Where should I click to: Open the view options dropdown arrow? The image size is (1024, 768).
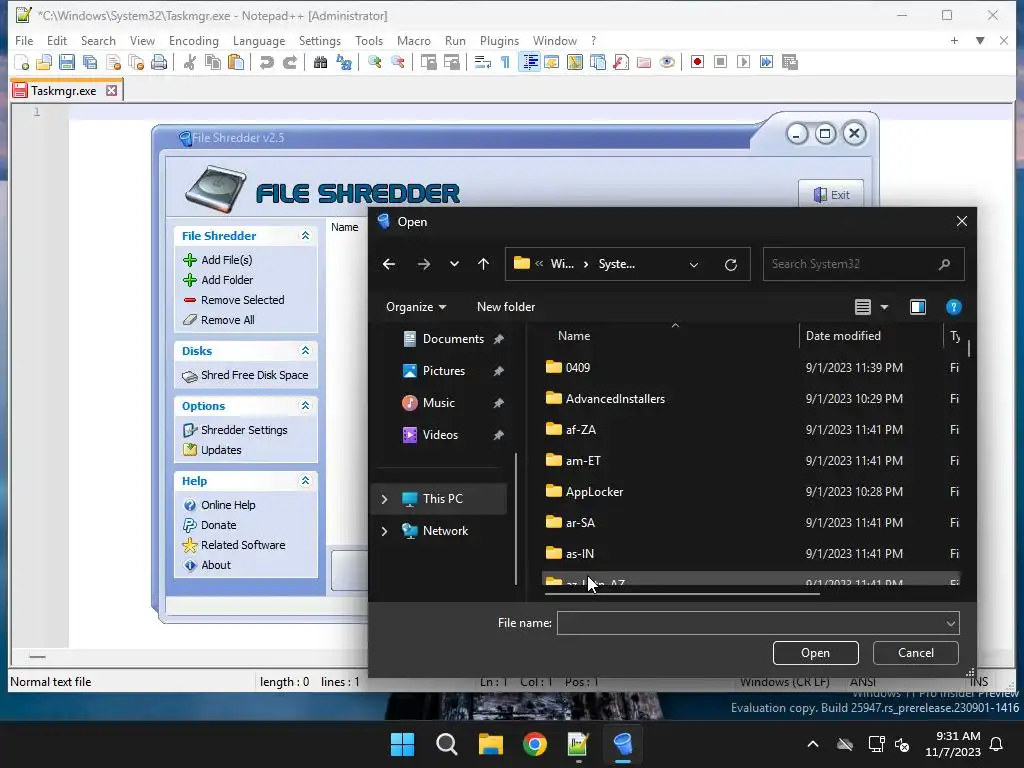(884, 307)
